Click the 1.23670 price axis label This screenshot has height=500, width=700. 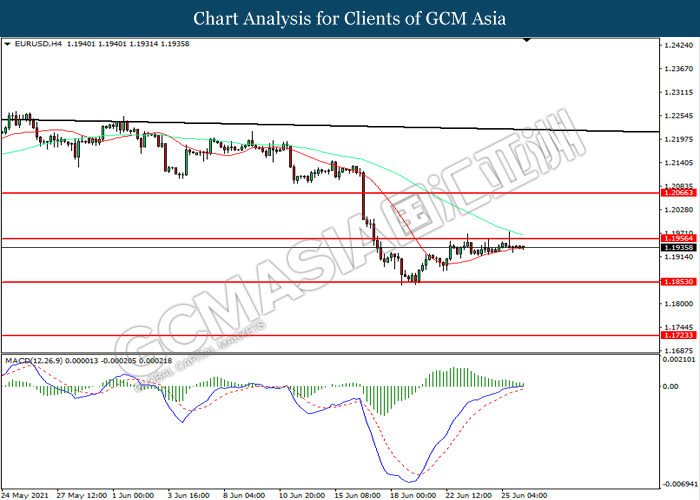click(679, 69)
